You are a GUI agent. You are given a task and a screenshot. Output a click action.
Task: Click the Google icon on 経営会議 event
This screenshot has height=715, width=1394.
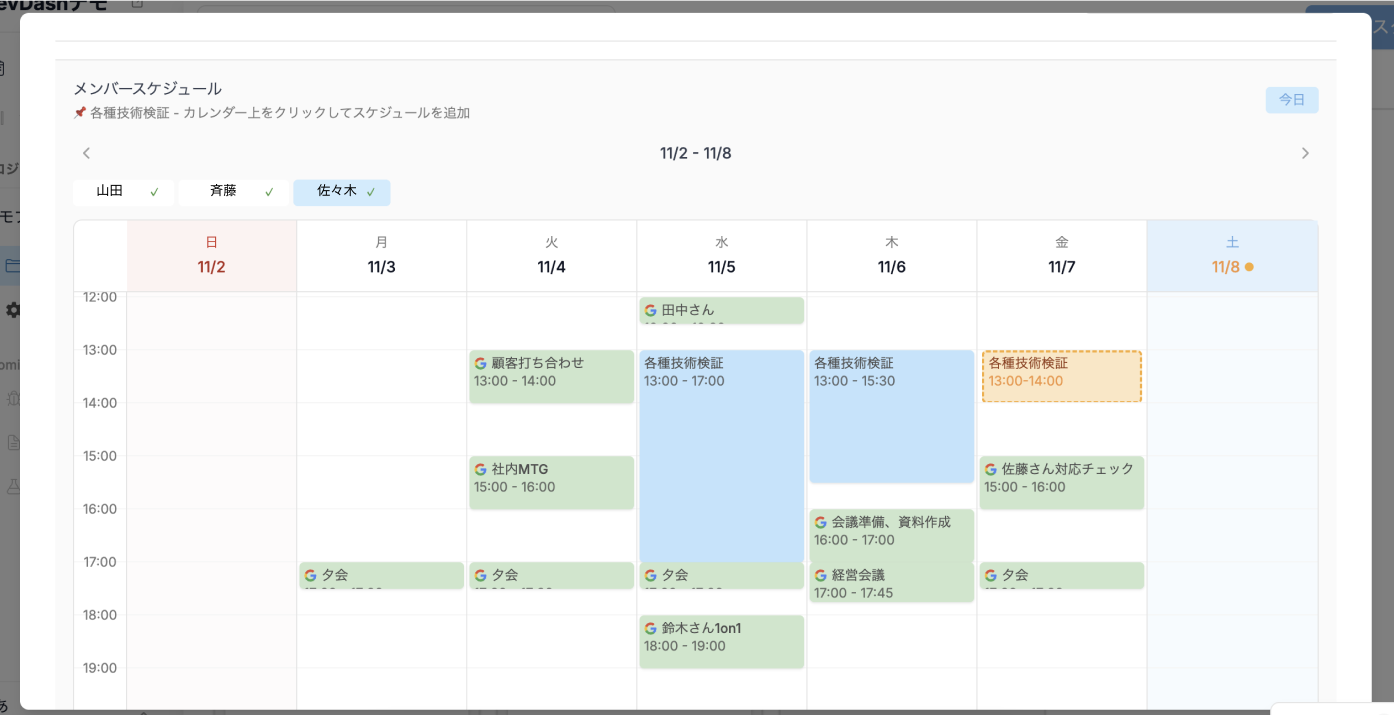point(820,575)
